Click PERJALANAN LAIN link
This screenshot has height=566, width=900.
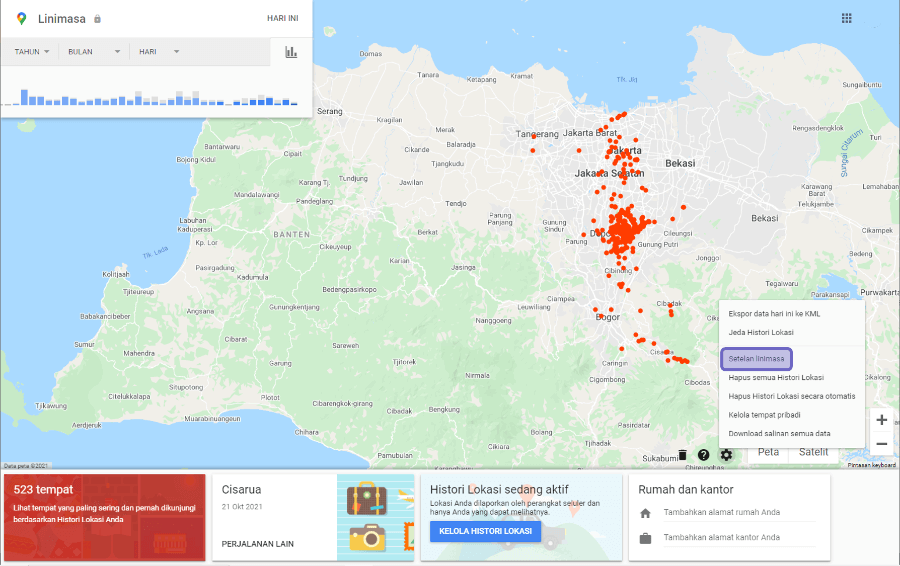click(x=258, y=544)
